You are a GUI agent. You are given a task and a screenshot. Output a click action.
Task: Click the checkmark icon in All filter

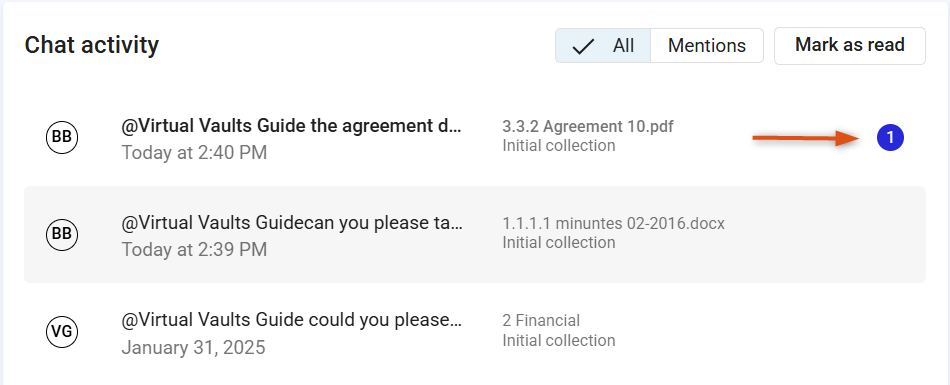(583, 46)
